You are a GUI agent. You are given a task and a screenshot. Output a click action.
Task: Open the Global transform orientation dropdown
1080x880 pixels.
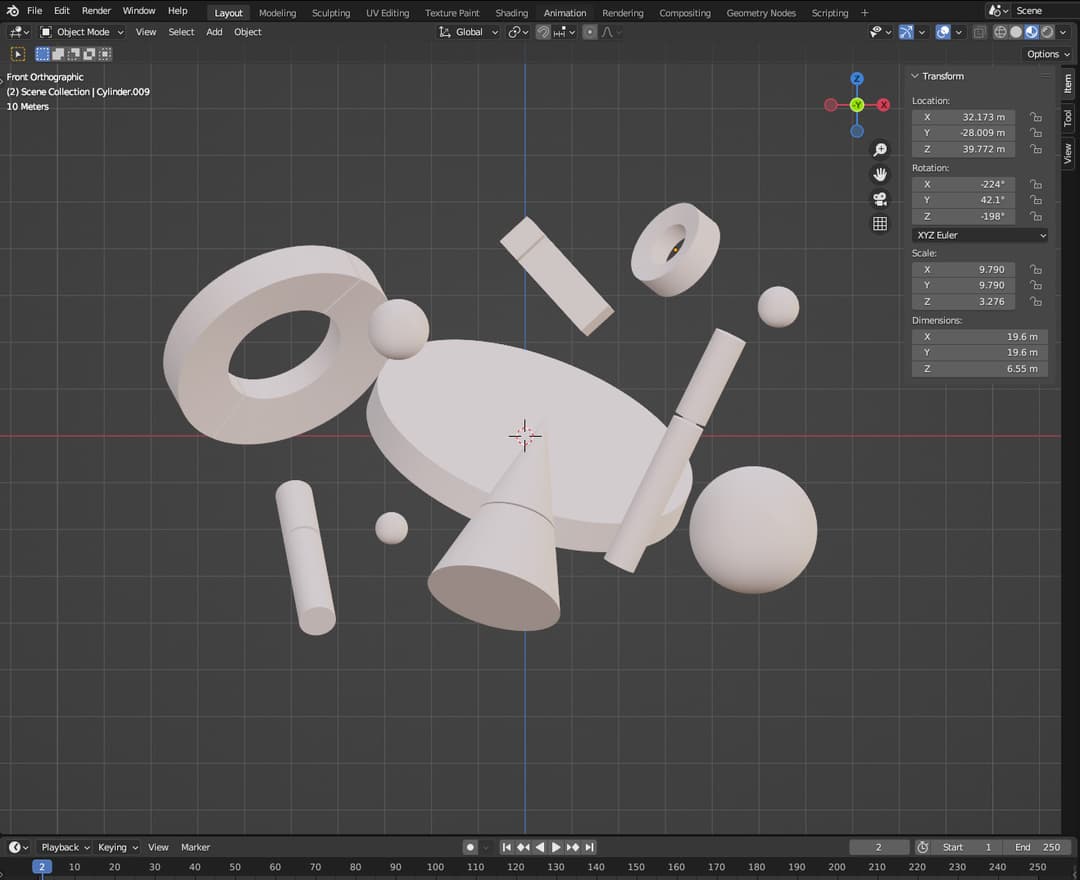(x=468, y=31)
